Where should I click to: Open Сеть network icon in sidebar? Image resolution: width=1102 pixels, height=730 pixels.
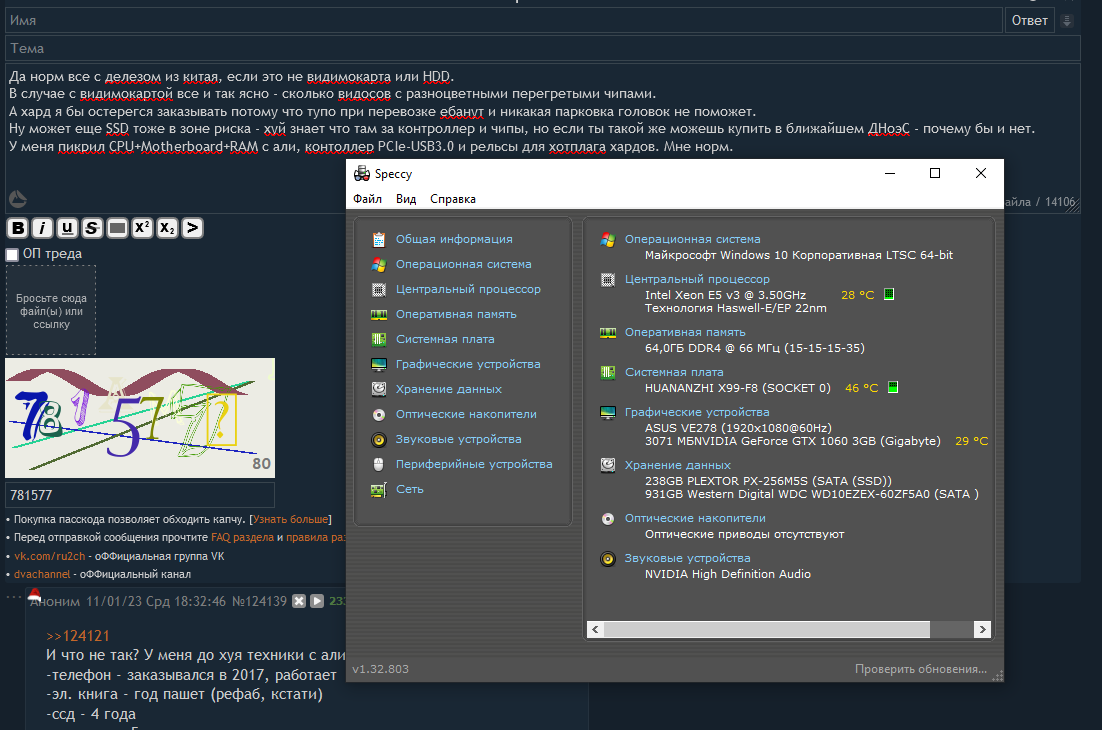pos(379,489)
